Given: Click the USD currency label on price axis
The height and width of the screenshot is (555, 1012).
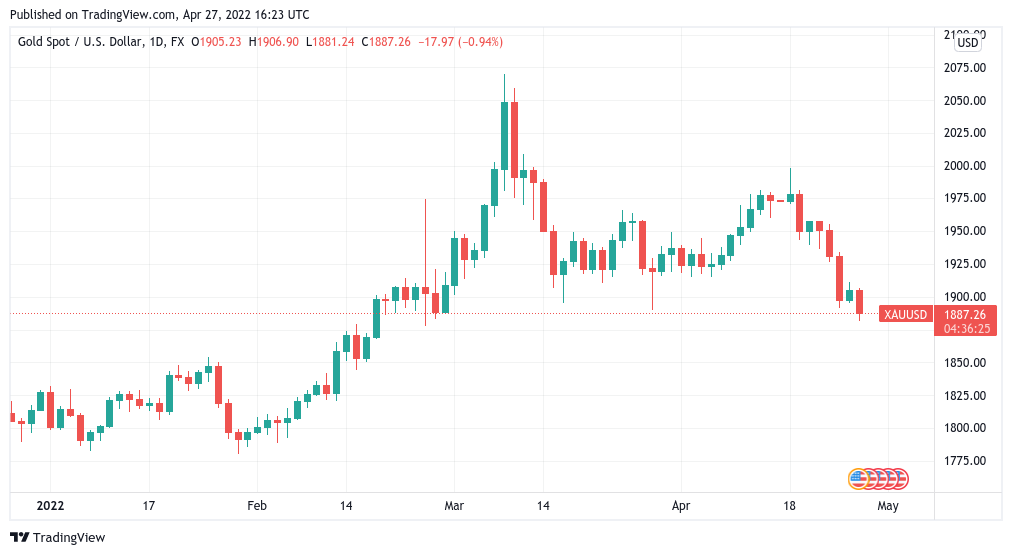Looking at the screenshot, I should click(x=967, y=43).
